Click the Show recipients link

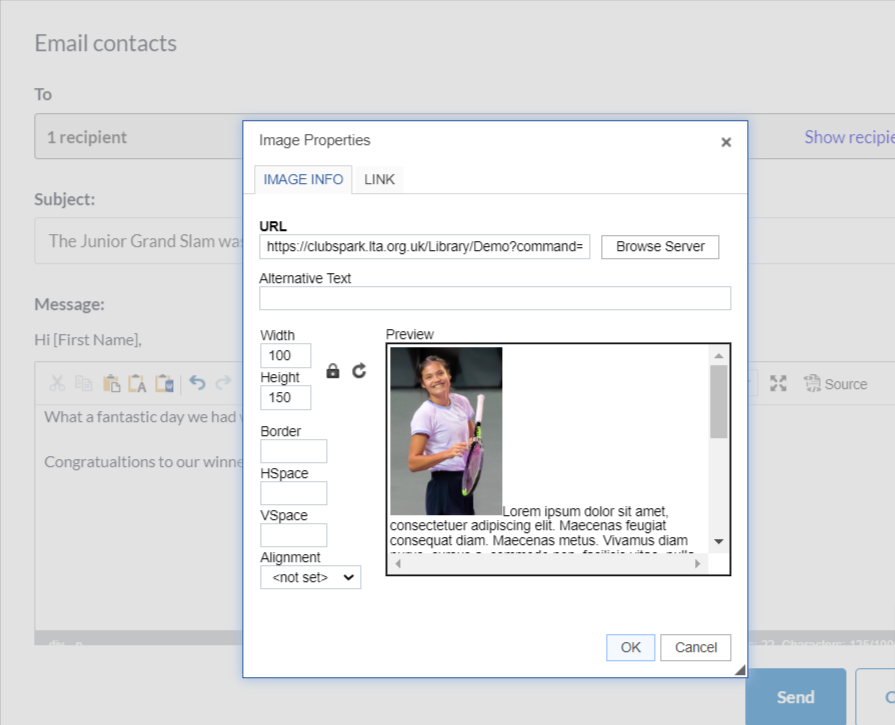coord(849,137)
